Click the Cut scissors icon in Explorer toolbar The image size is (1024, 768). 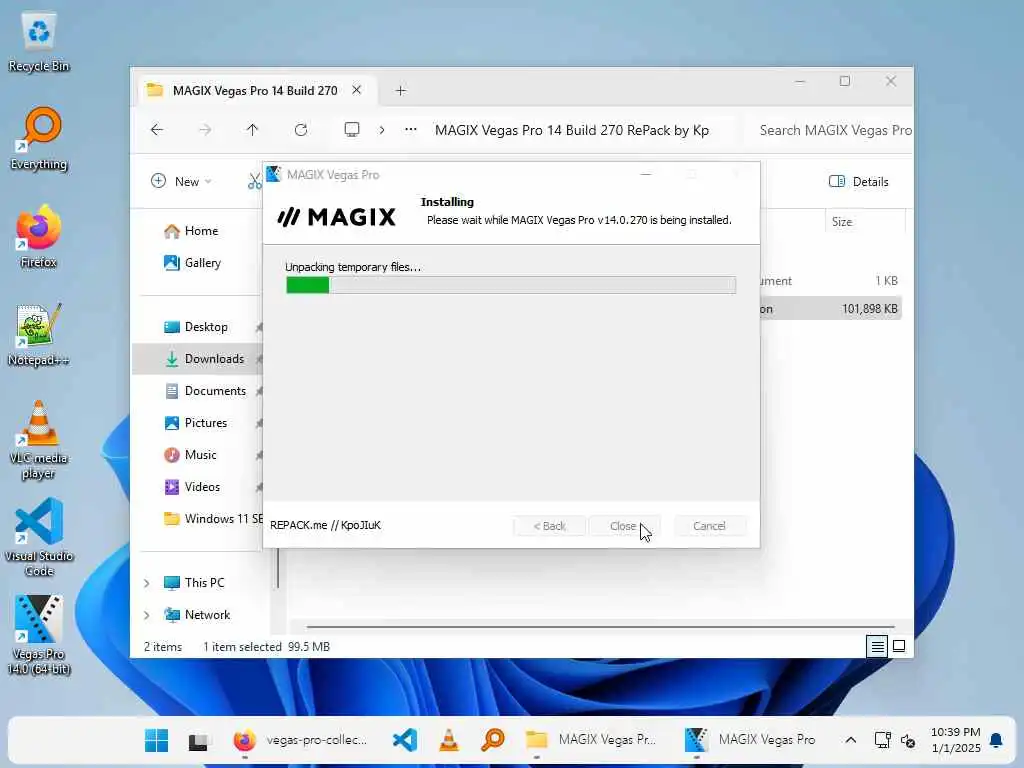tap(254, 182)
